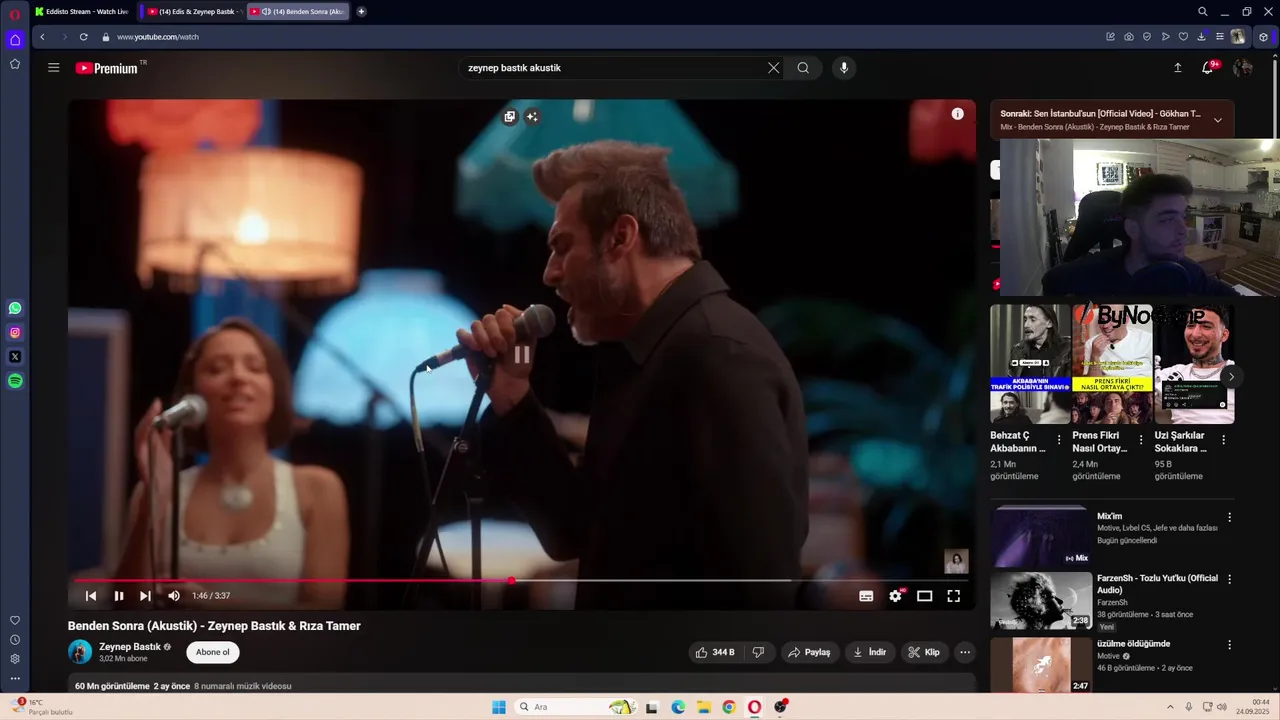Open Zeynep Bastık channel avatar
Viewport: 1280px width, 720px height.
coord(80,652)
